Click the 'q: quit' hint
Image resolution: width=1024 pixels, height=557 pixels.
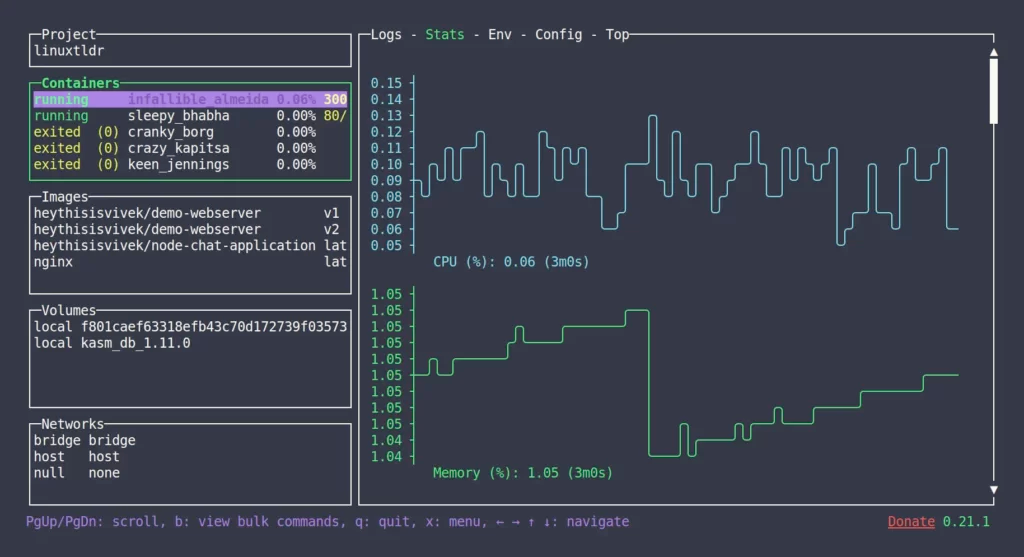[382, 522]
